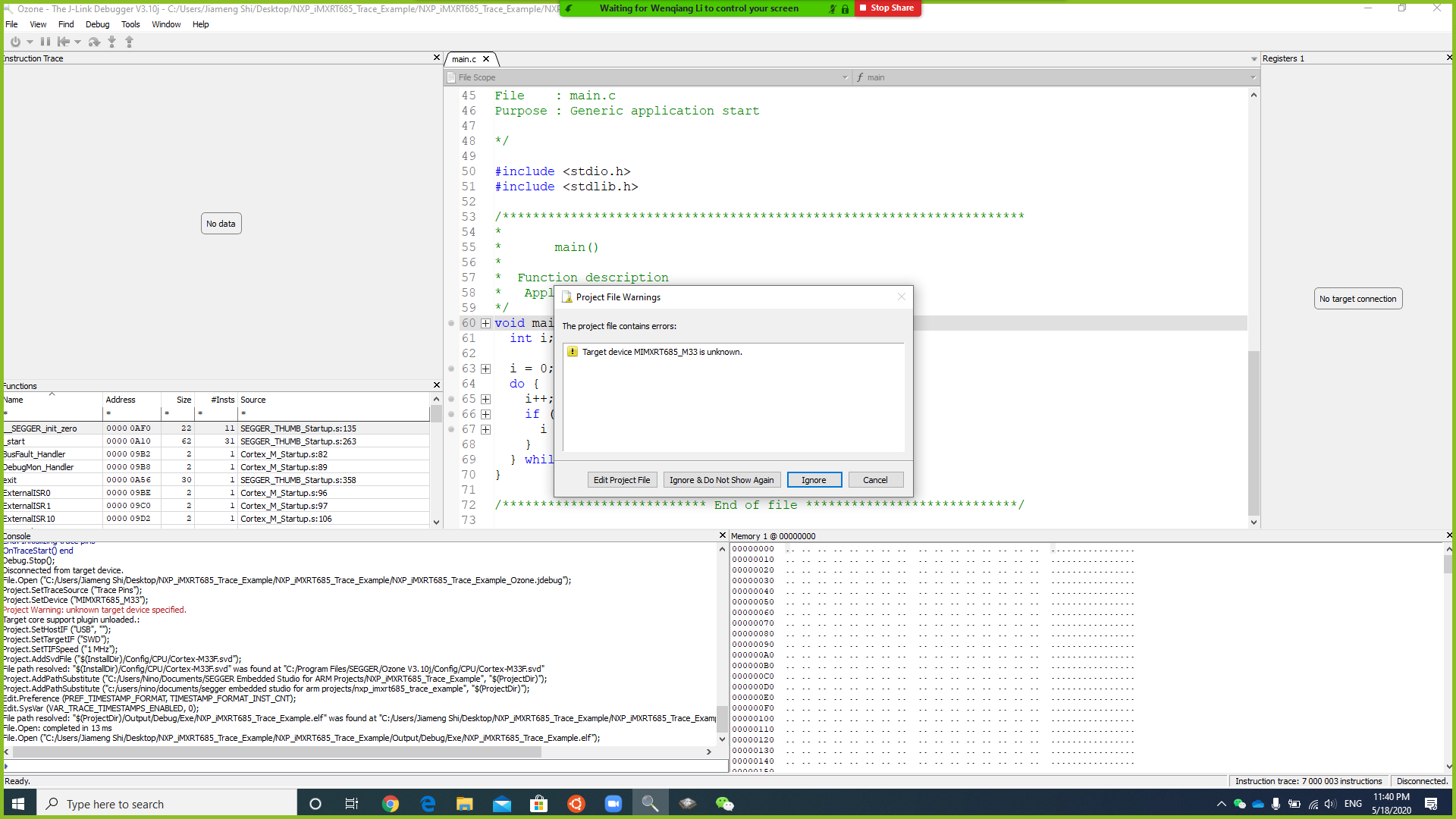The image size is (1456, 819).
Task: Open Cortana circle icon on taskbar
Action: click(315, 804)
